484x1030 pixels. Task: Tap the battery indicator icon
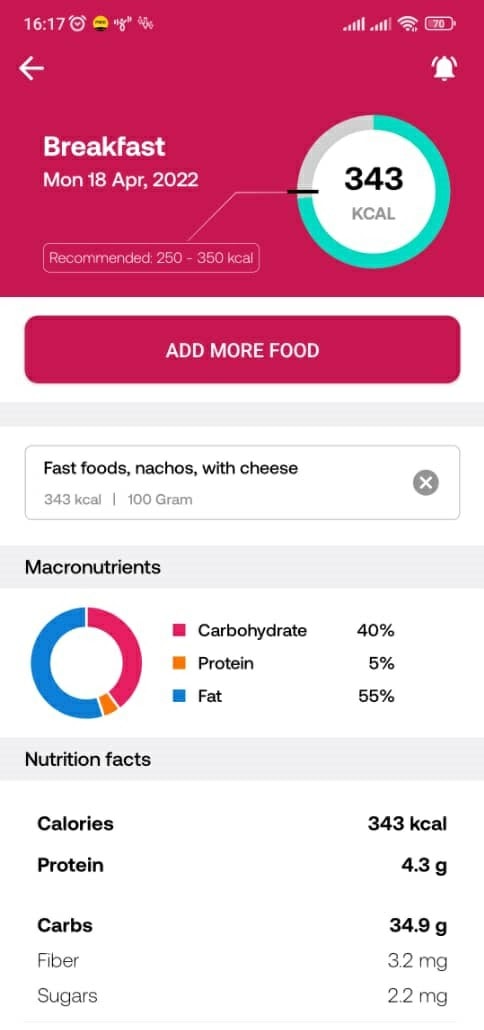pos(441,24)
